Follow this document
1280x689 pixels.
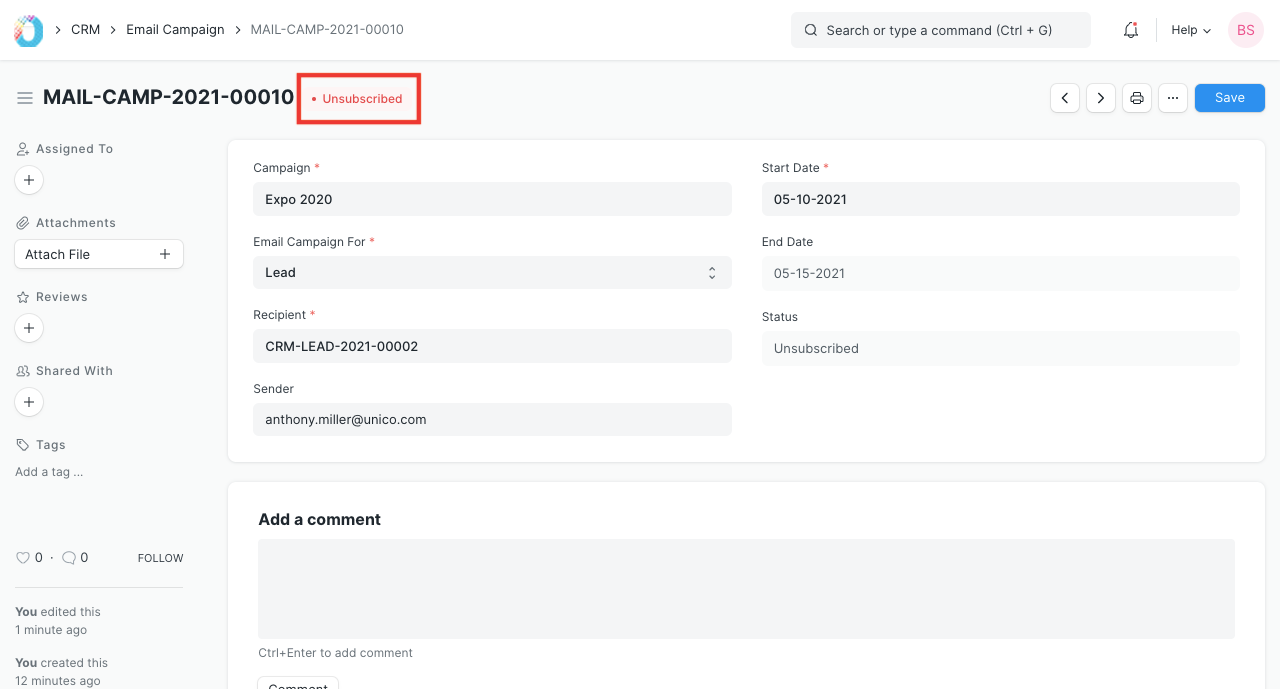(x=160, y=558)
